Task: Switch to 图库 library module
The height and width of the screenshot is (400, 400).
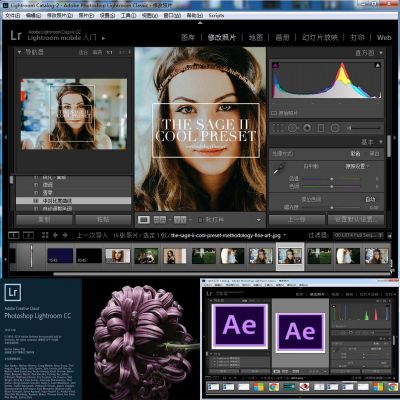Action: [x=188, y=37]
